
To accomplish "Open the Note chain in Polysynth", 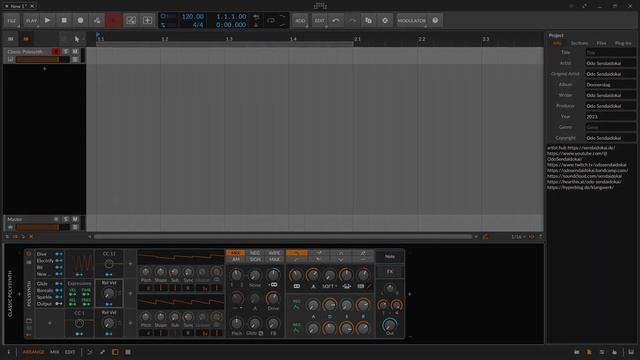I will (x=390, y=256).
